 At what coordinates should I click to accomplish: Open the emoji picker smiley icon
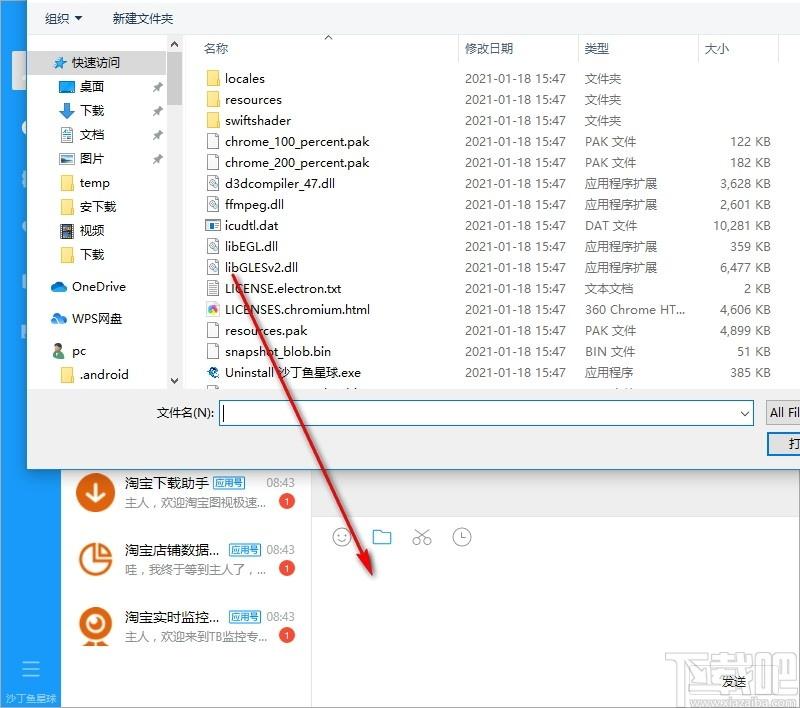(342, 537)
